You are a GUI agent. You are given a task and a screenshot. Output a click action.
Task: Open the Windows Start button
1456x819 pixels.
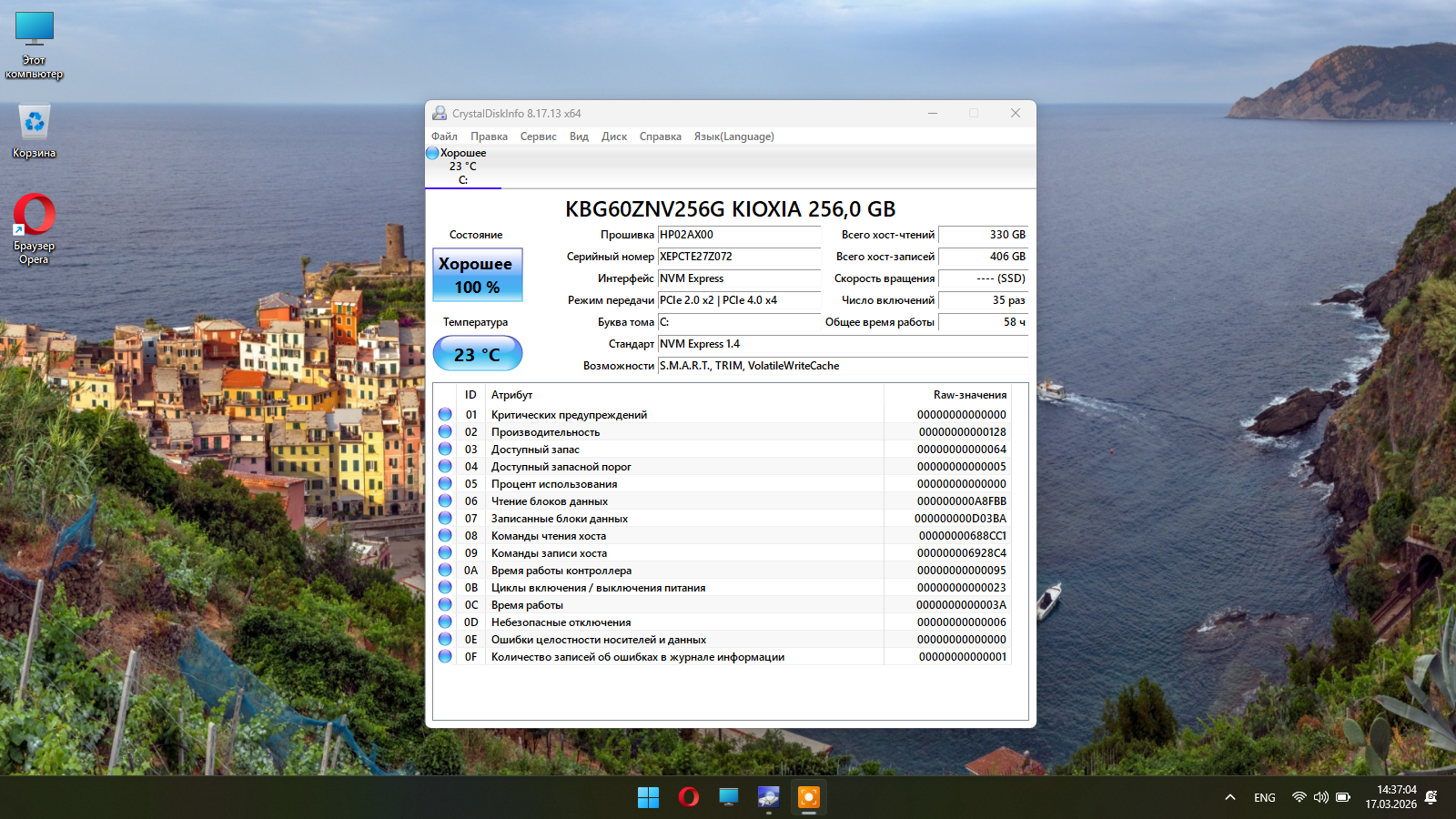coord(648,797)
